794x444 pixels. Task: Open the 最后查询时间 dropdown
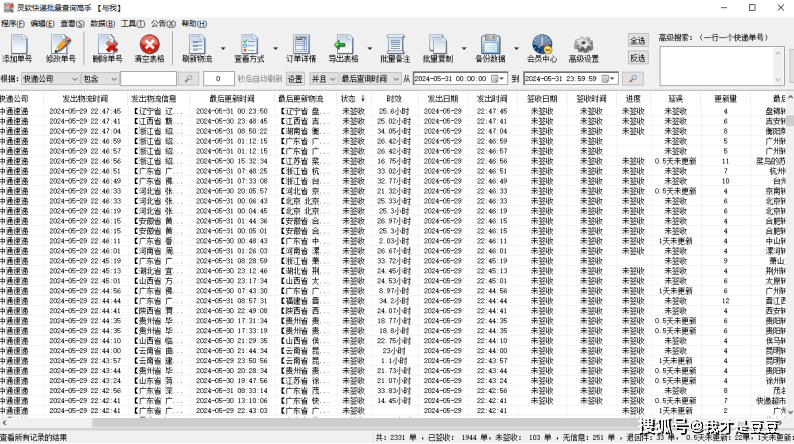(370, 79)
